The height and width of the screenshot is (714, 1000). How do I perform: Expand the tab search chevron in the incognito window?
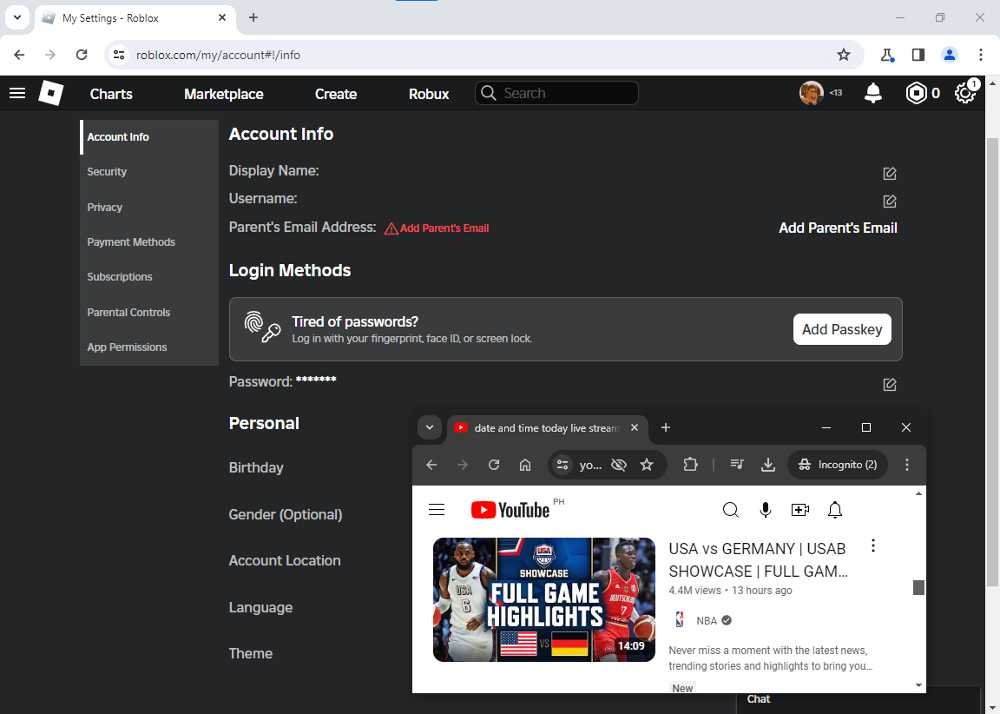[x=429, y=428]
